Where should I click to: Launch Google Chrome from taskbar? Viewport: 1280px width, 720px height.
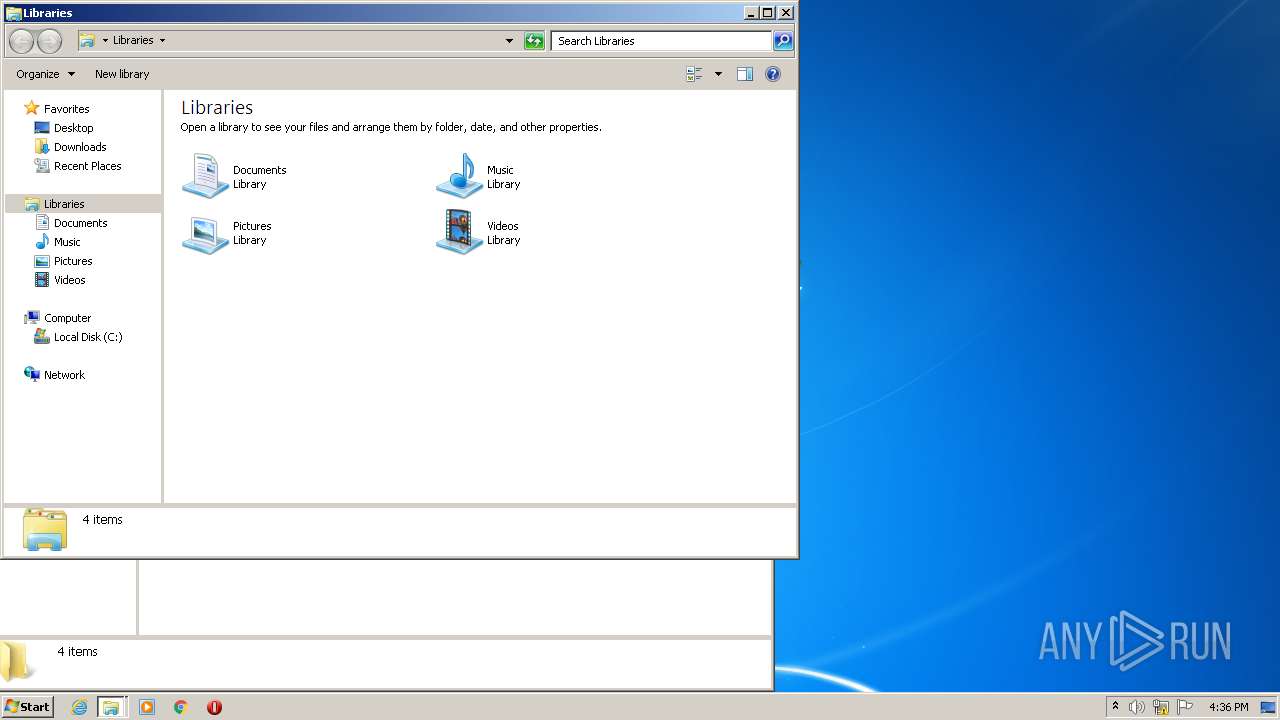[x=181, y=707]
